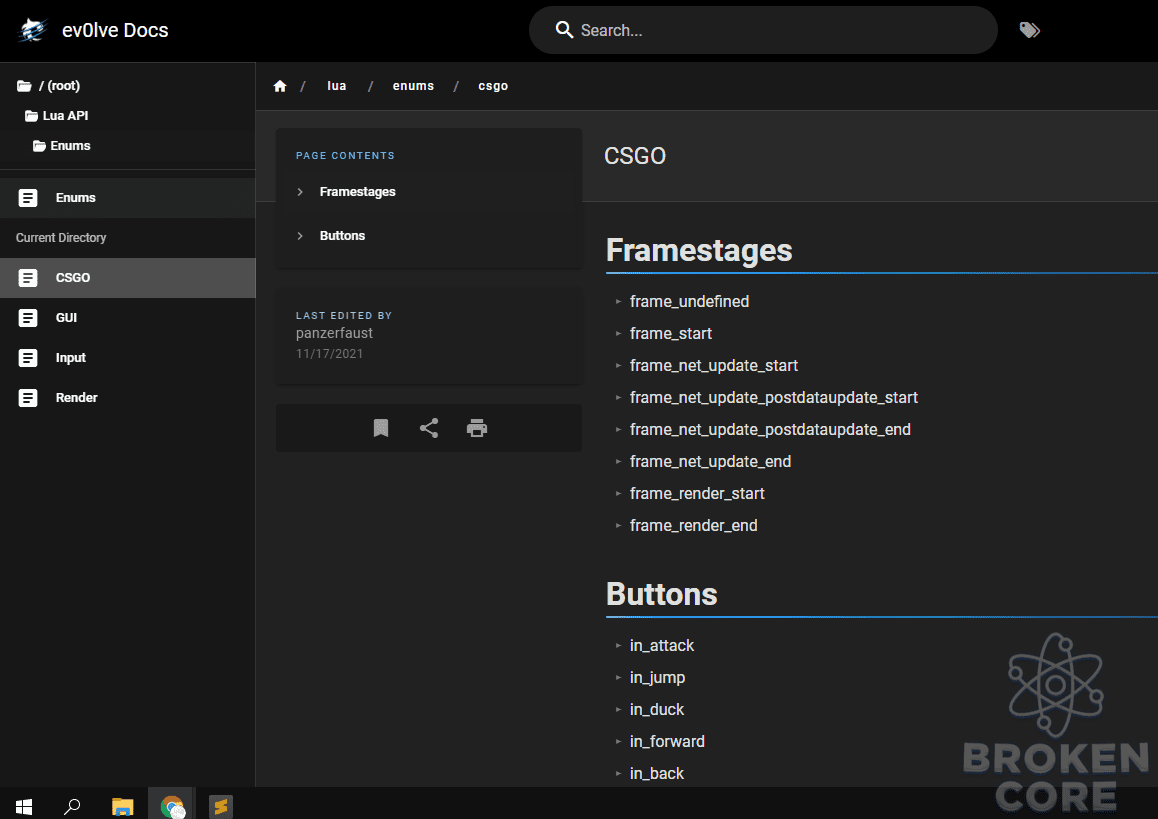Click the Enums folder icon in tree
The width and height of the screenshot is (1158, 819).
pos(39,146)
